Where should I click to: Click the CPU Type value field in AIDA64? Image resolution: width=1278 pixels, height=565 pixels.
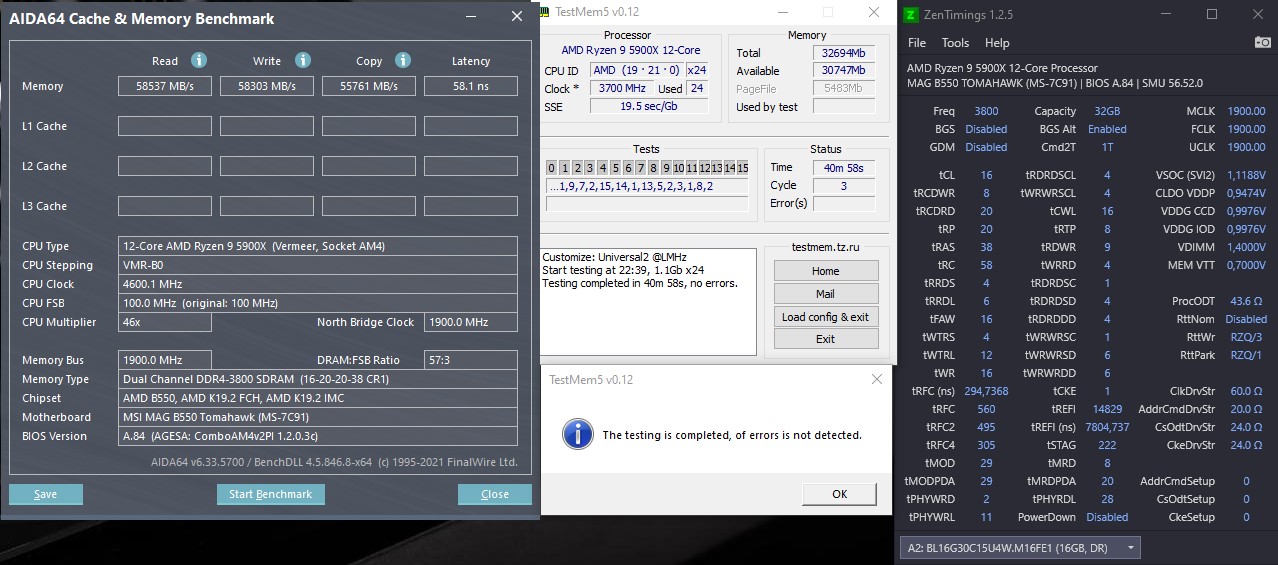318,246
